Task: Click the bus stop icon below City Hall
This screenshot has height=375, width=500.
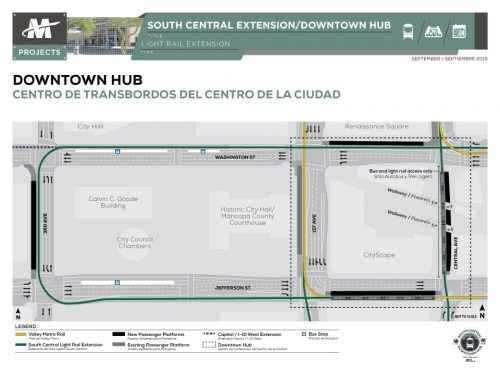Action: (x=117, y=152)
